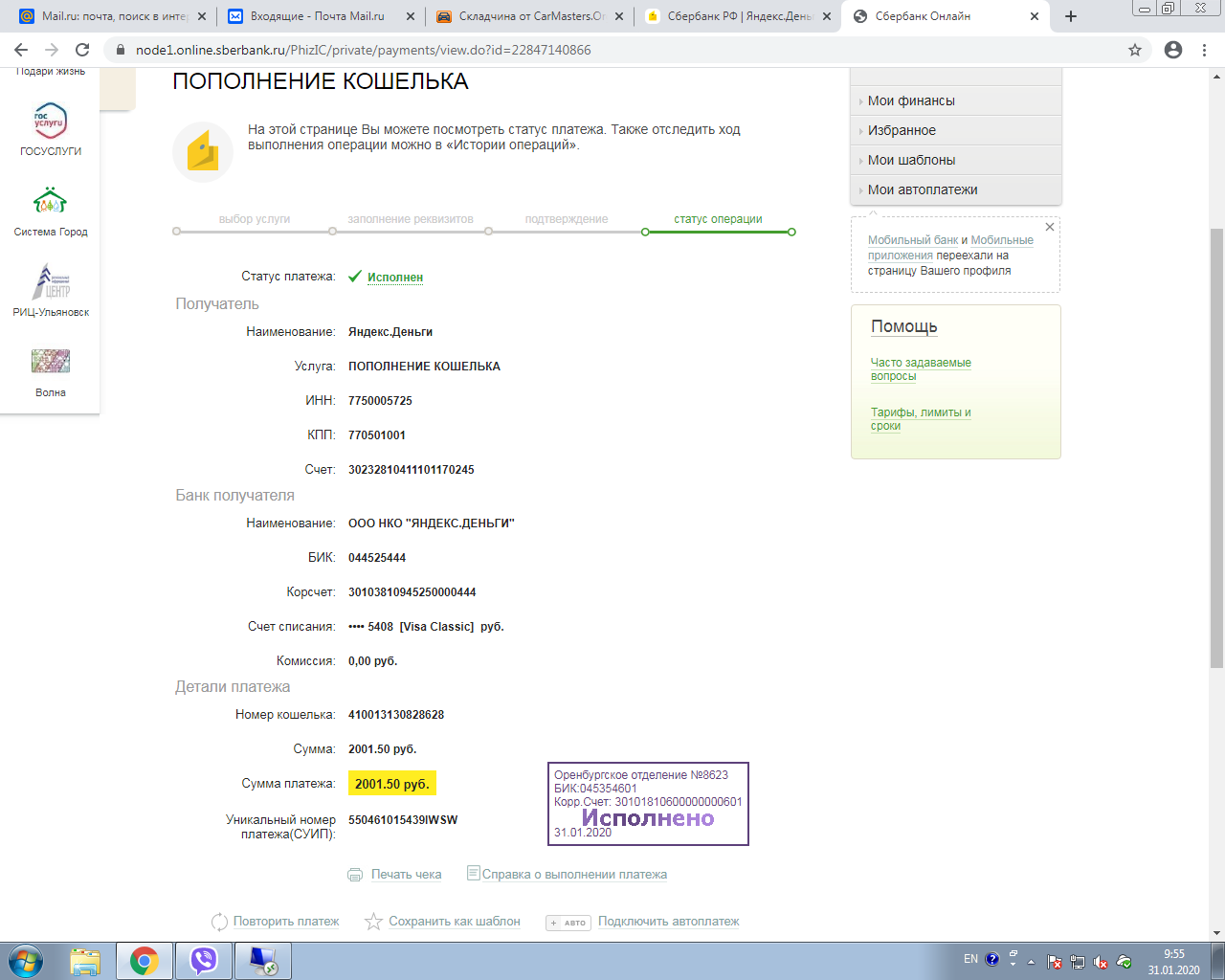Image resolution: width=1225 pixels, height=980 pixels.
Task: Expand the Мои шаблоны menu item
Action: 956,160
